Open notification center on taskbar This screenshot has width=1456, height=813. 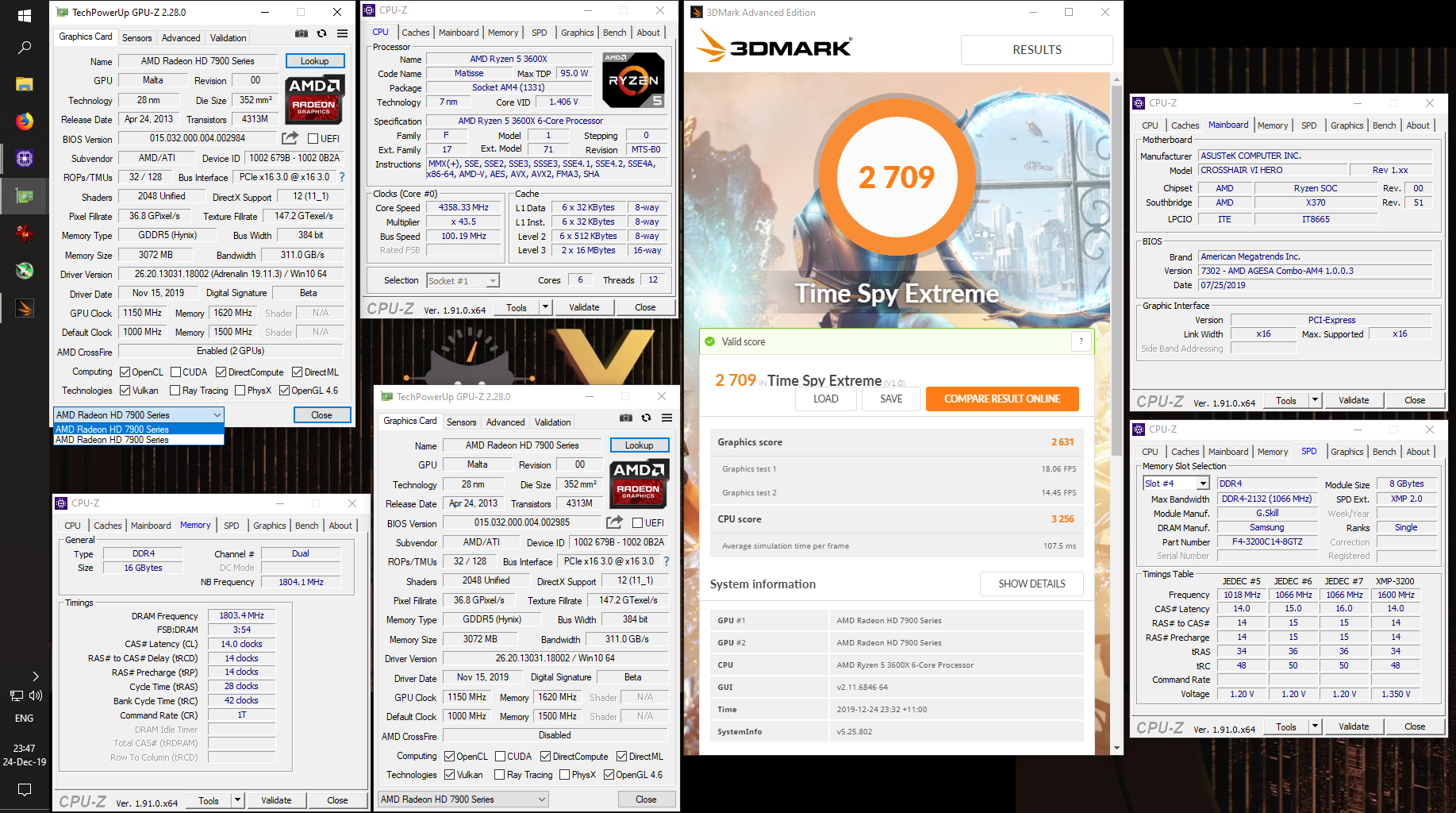24,790
